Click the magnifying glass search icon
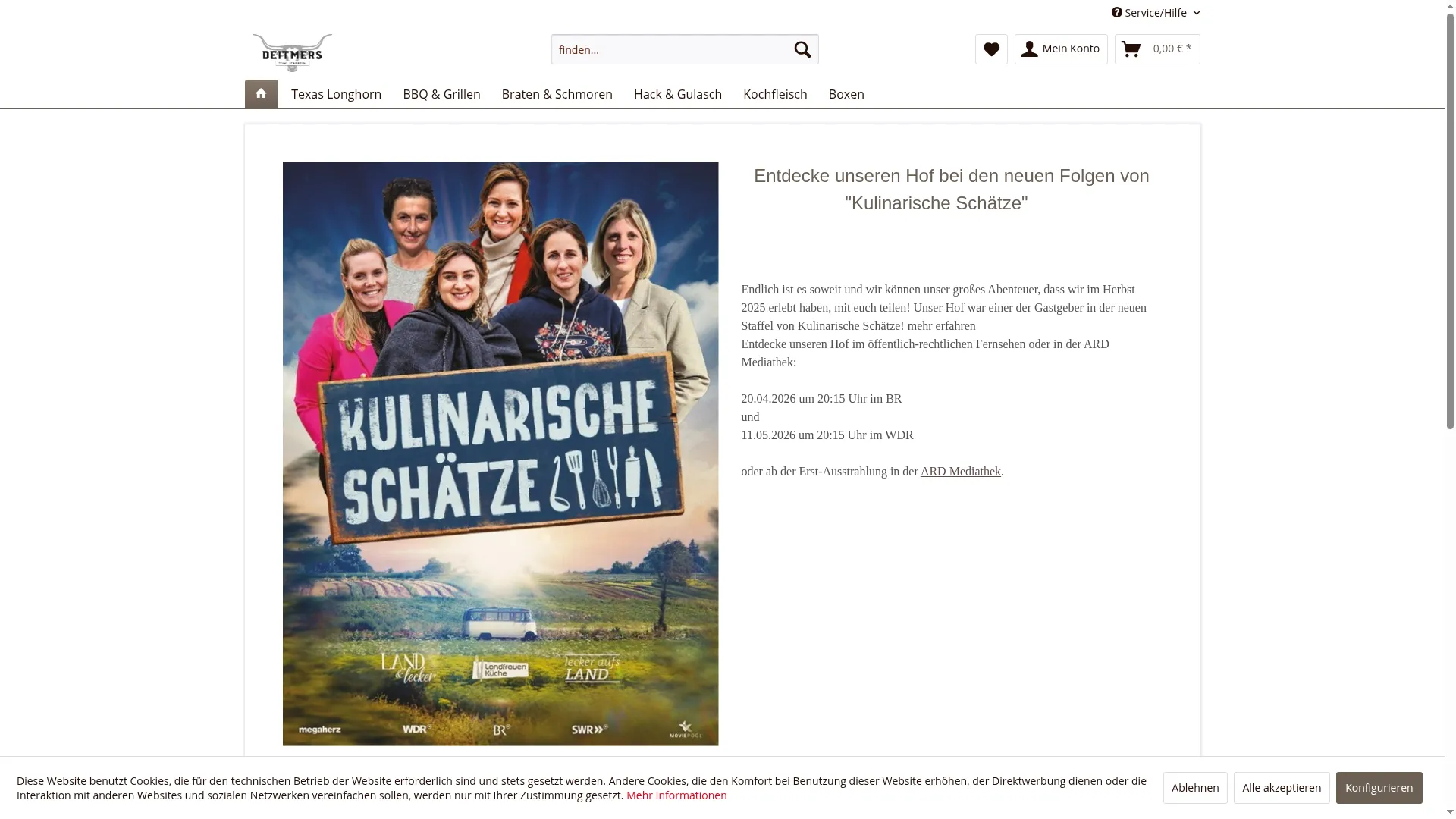Viewport: 1456px width, 819px height. (802, 49)
